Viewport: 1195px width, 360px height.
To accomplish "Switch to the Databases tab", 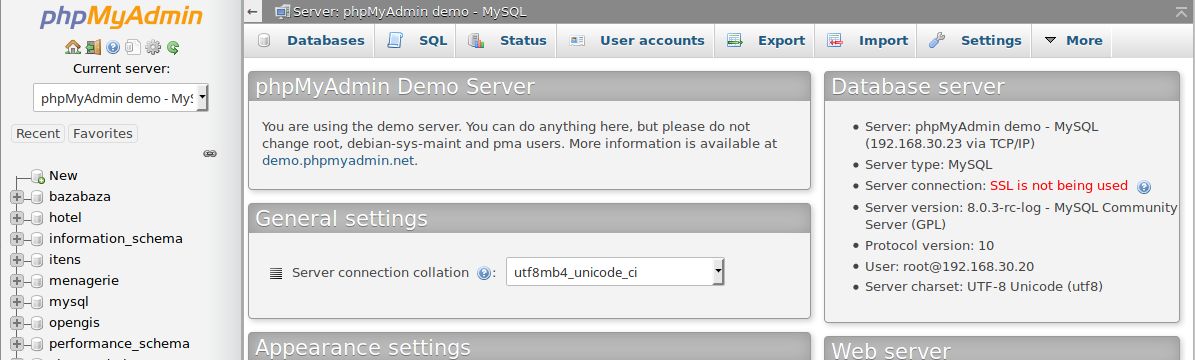I will click(310, 40).
